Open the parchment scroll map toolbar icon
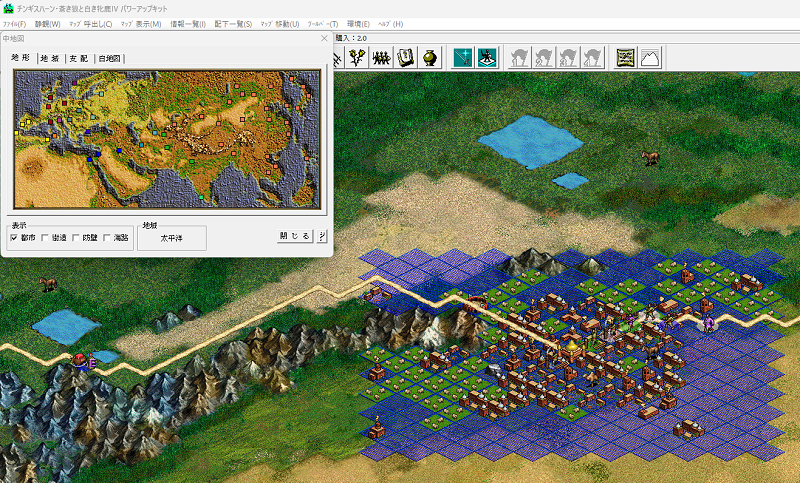 coord(626,57)
